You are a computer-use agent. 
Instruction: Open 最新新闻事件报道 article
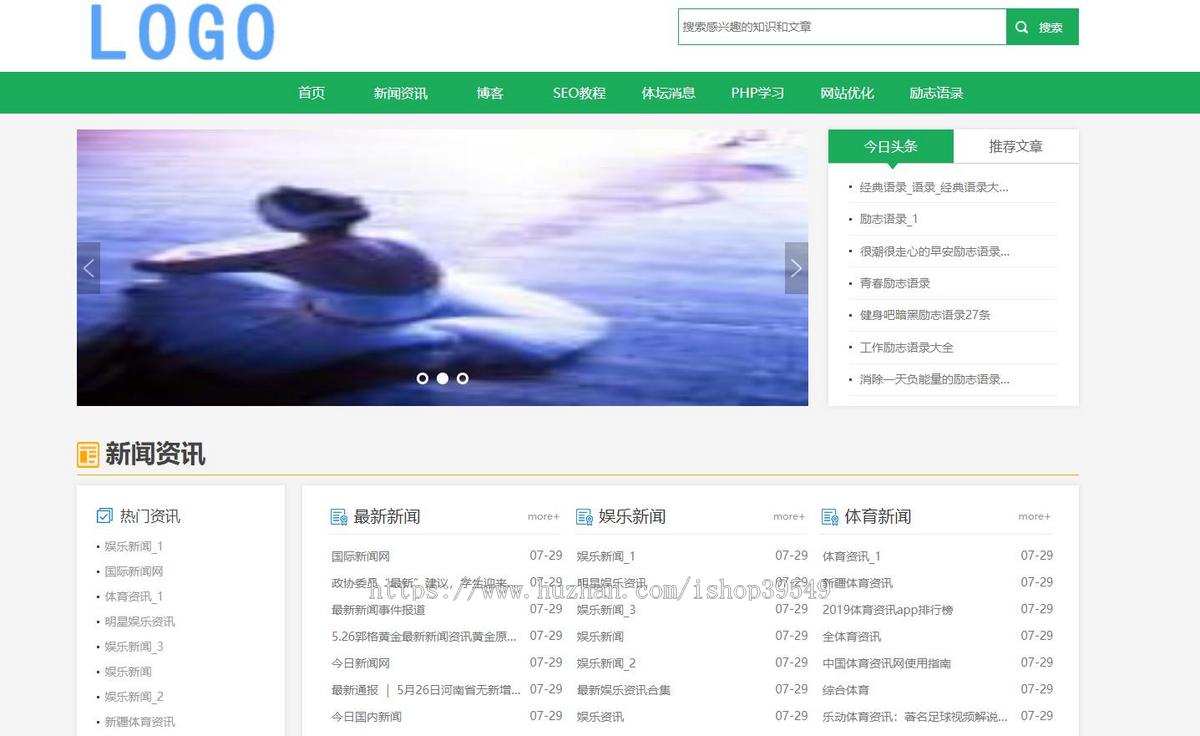click(378, 610)
